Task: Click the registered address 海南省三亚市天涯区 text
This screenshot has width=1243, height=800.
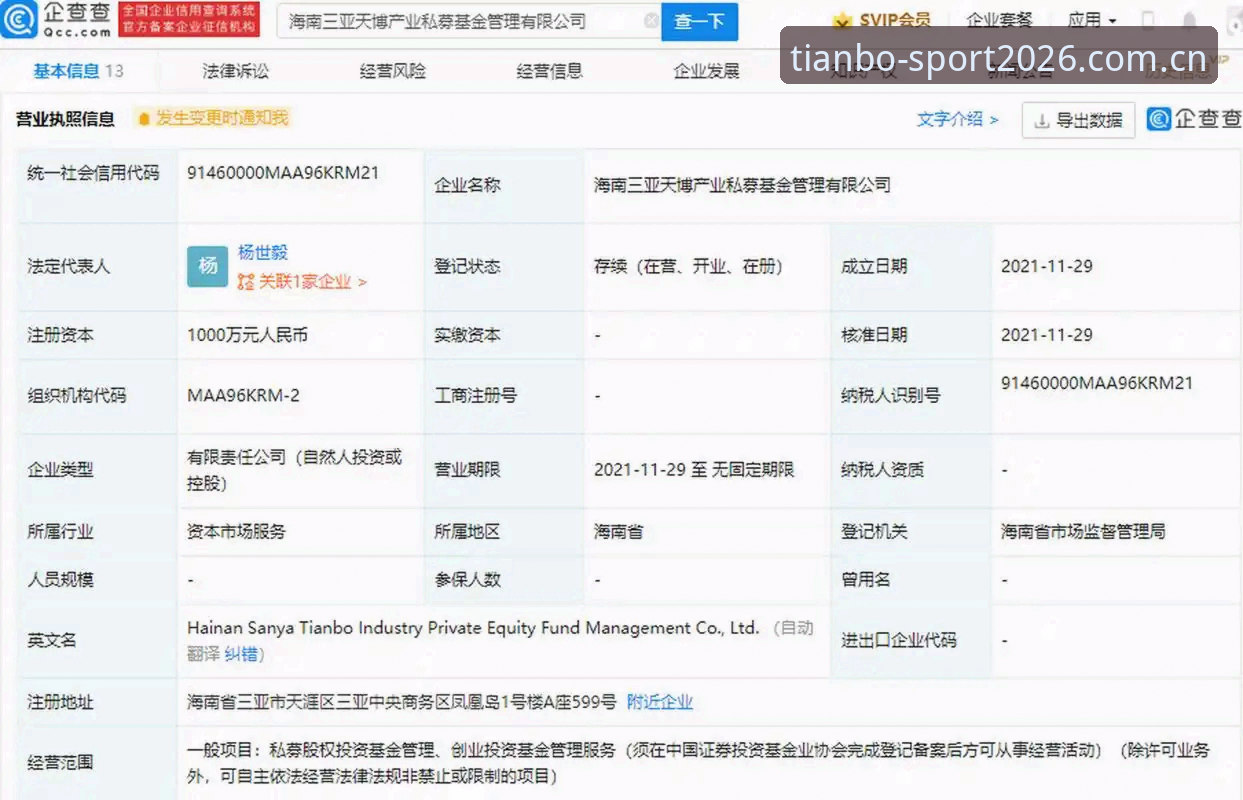Action: coord(402,702)
